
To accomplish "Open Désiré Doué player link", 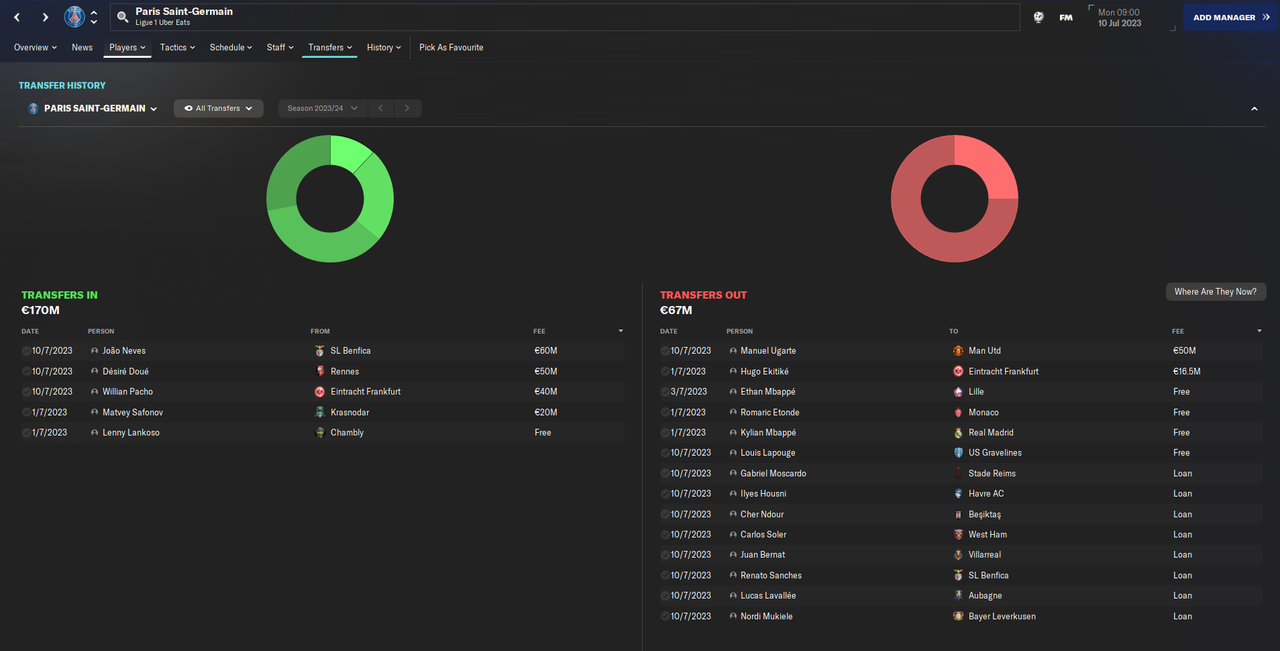I will (x=125, y=371).
